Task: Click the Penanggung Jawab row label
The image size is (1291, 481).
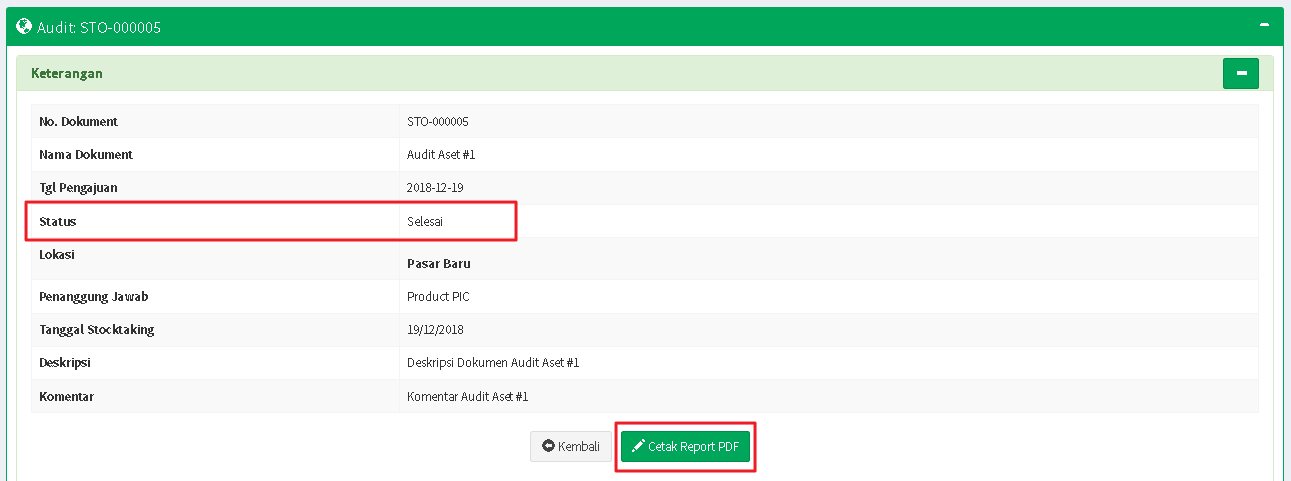Action: pyautogui.click(x=94, y=297)
